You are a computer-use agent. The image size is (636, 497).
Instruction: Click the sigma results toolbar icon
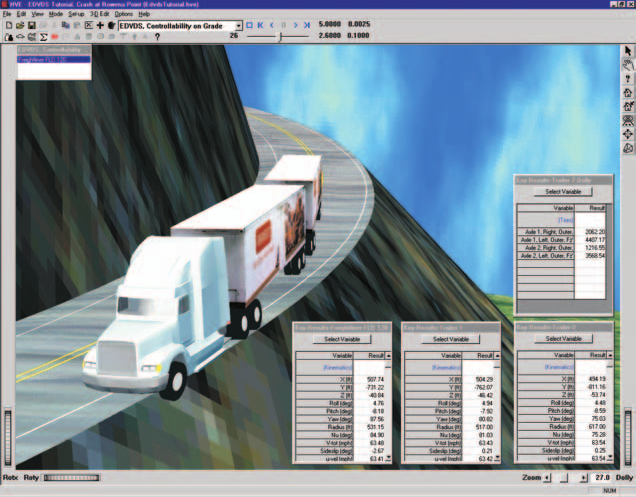[x=43, y=37]
